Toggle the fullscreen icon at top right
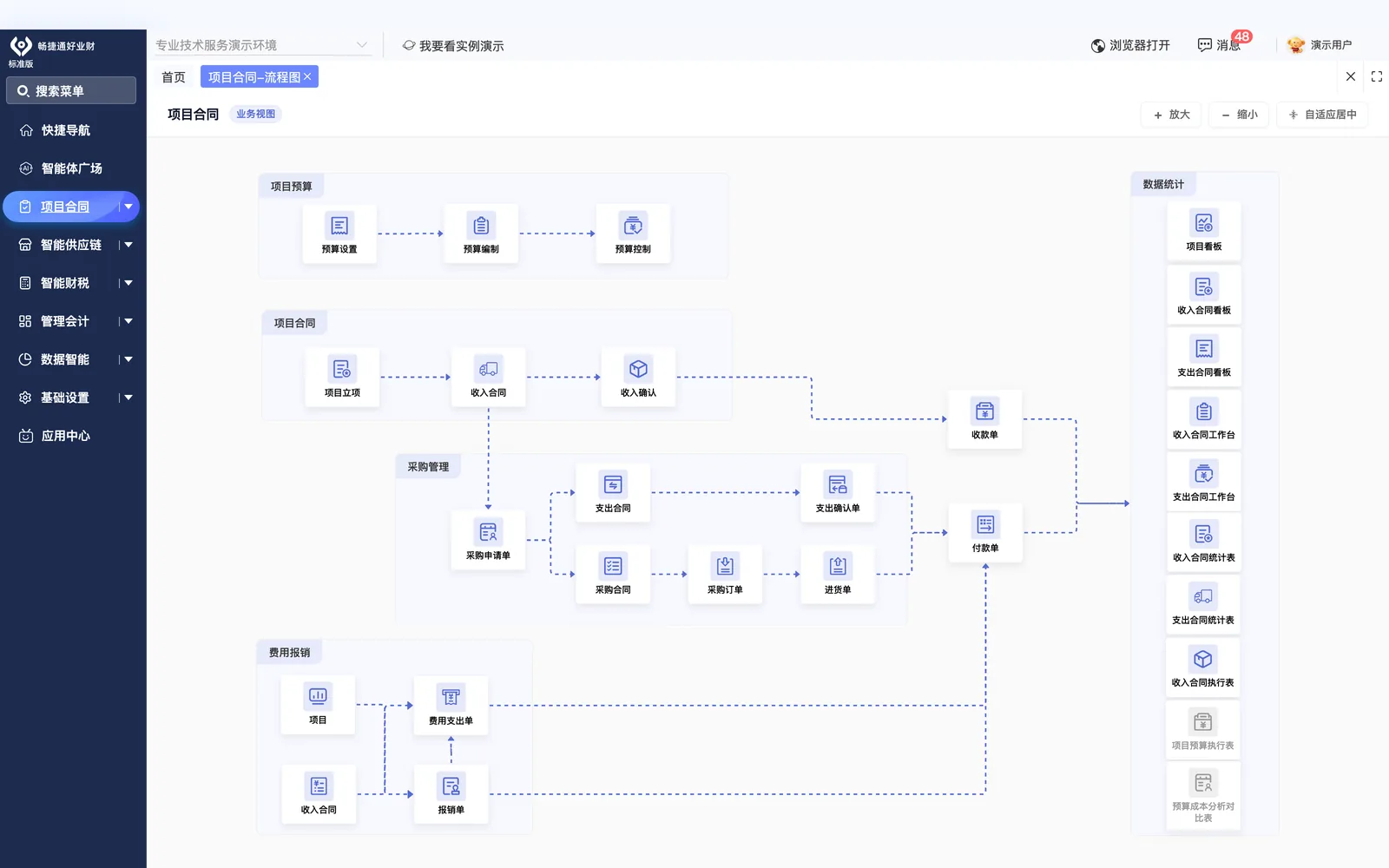 click(x=1377, y=76)
